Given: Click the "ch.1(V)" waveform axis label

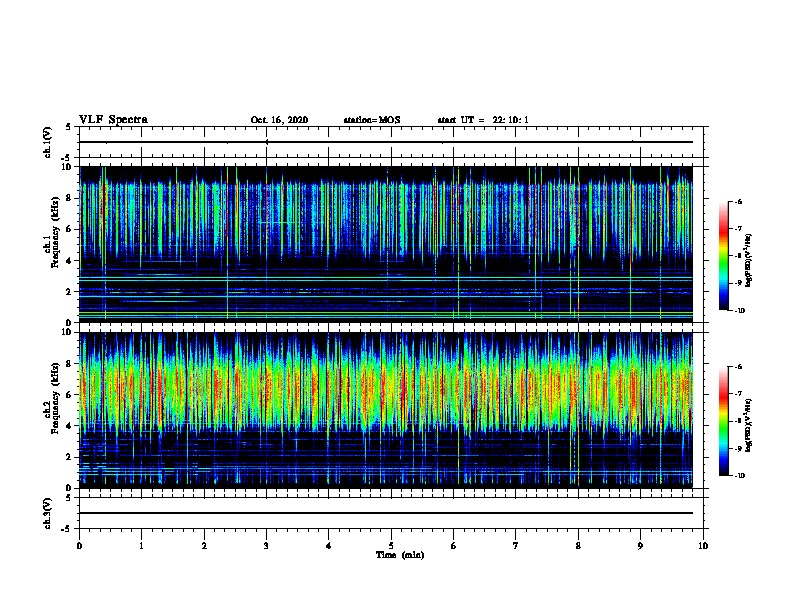Looking at the screenshot, I should coord(48,142).
